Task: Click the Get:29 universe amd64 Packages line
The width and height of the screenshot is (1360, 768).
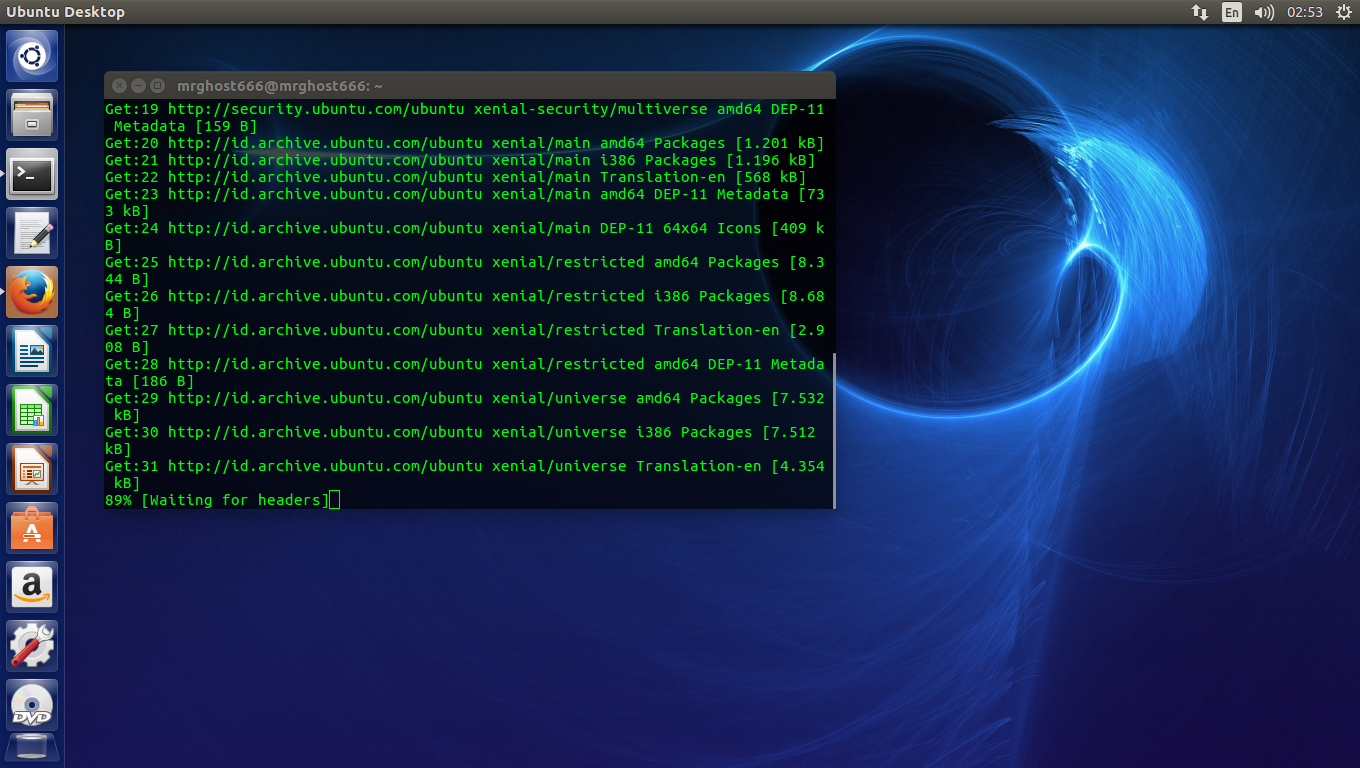Action: click(x=465, y=407)
